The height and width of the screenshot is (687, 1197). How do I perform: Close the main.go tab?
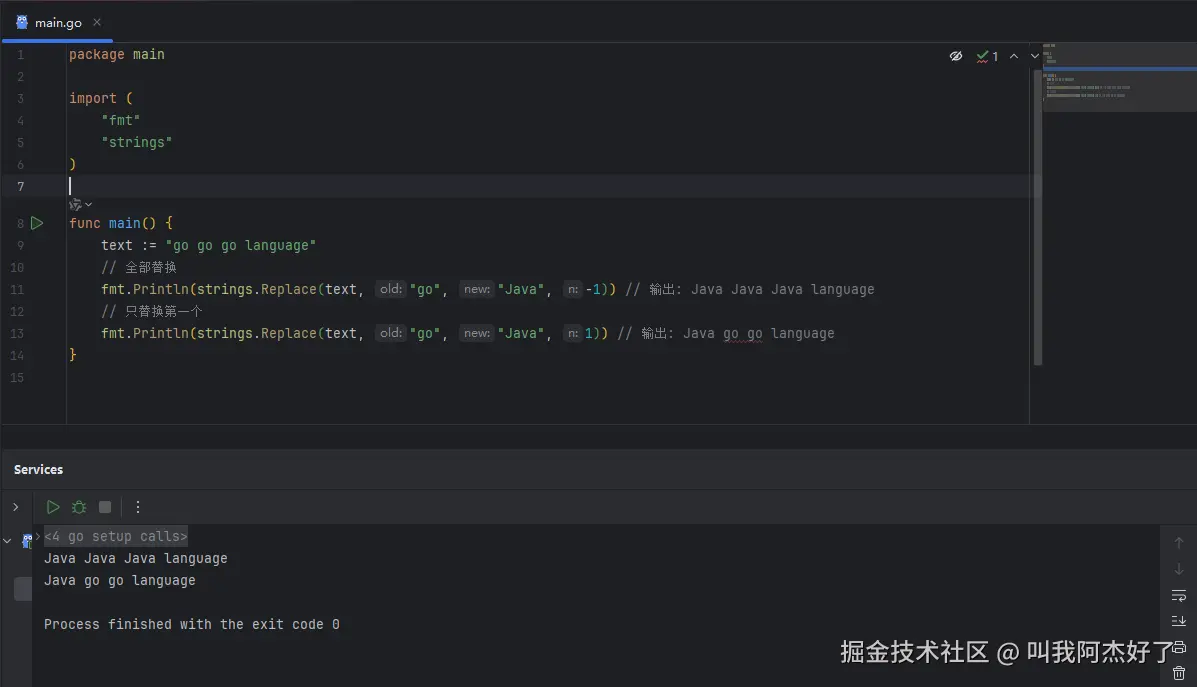coord(97,22)
